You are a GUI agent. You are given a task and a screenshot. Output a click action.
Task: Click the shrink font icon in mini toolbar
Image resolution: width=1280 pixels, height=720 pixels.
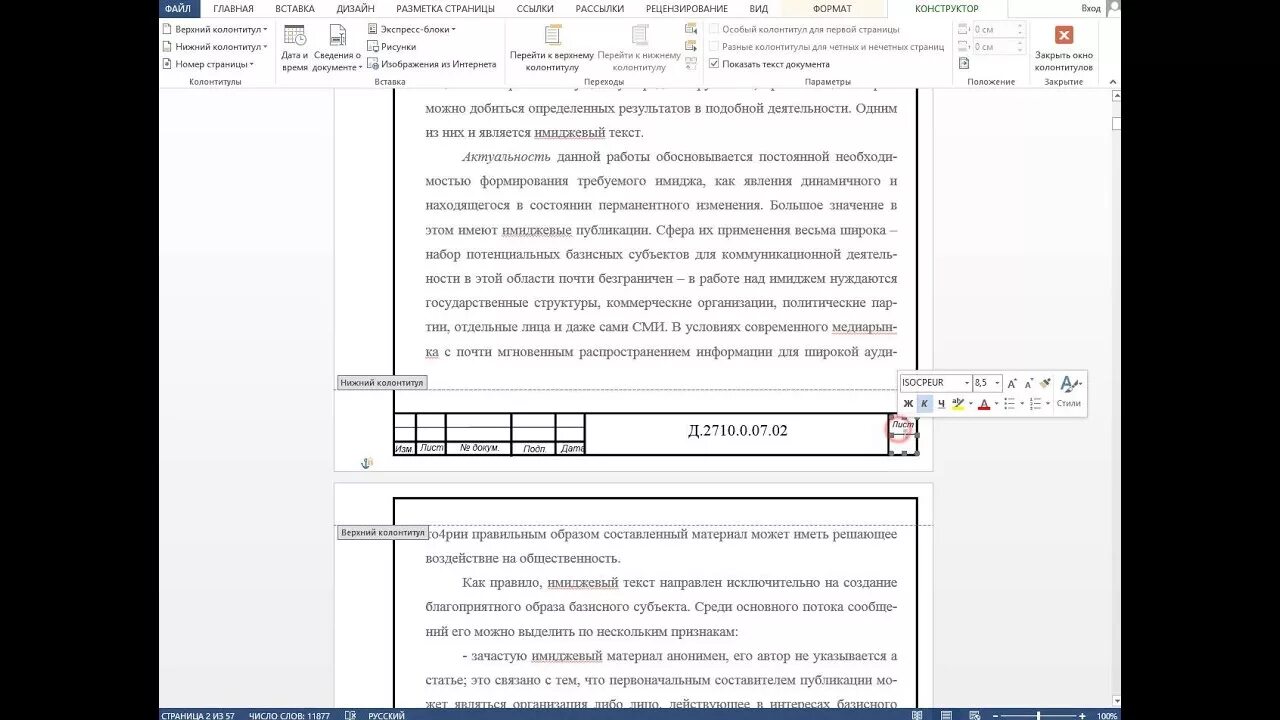tap(1028, 383)
